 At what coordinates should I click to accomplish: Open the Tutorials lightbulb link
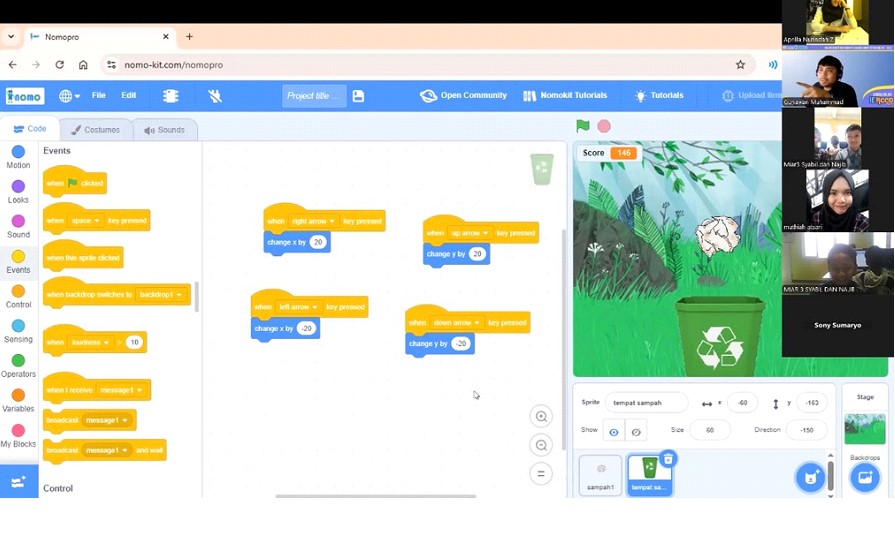[x=659, y=95]
